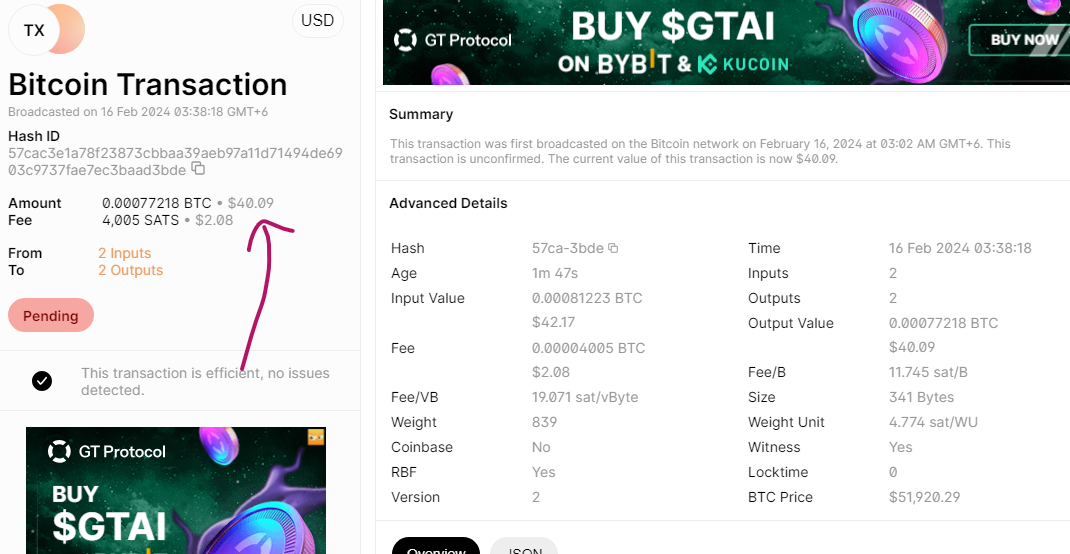Viewport: 1070px width, 554px height.
Task: Click the TX transaction badge icon
Action: [x=35, y=30]
